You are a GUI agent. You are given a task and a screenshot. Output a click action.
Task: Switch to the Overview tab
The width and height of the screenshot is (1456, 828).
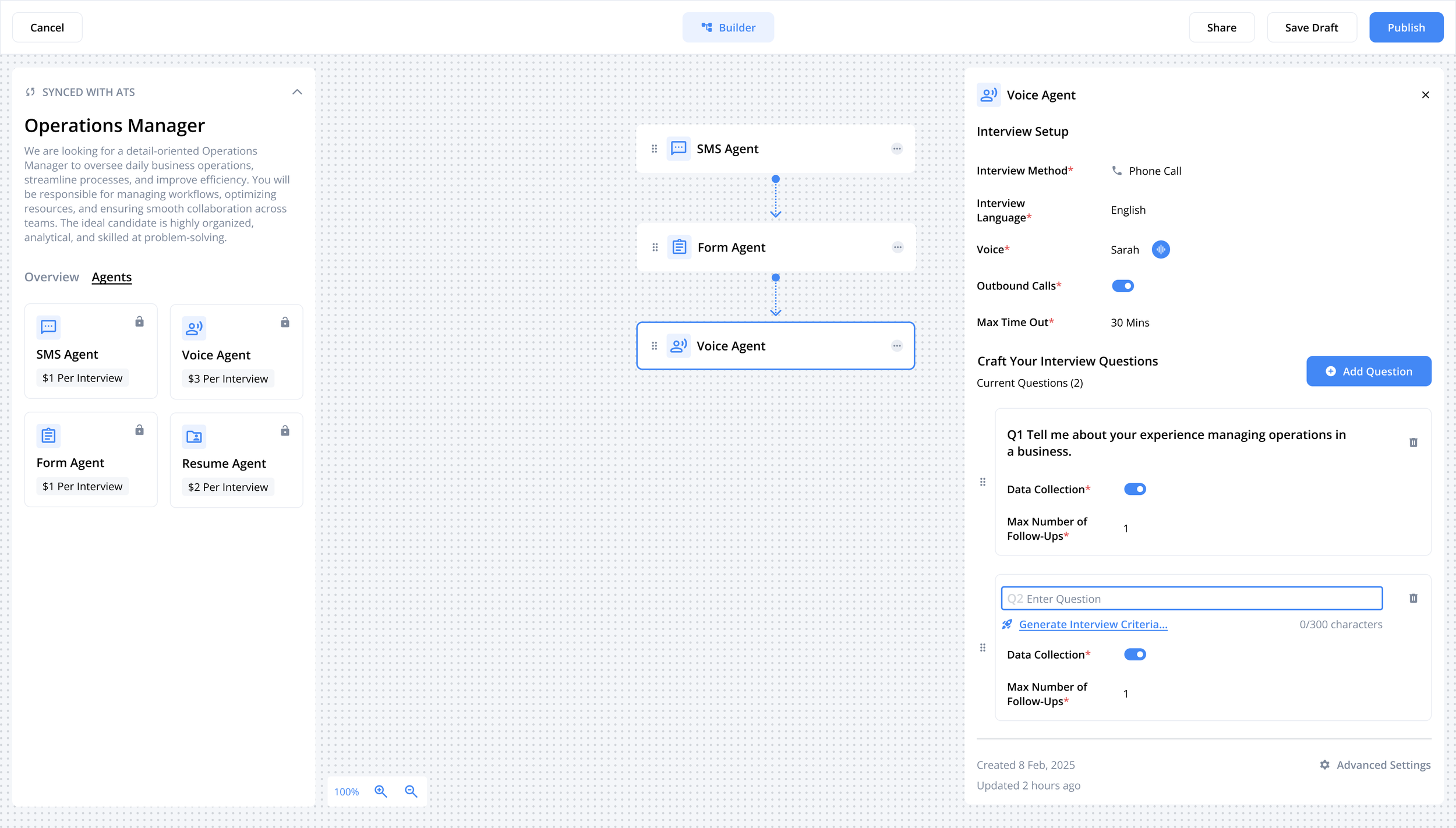coord(51,277)
